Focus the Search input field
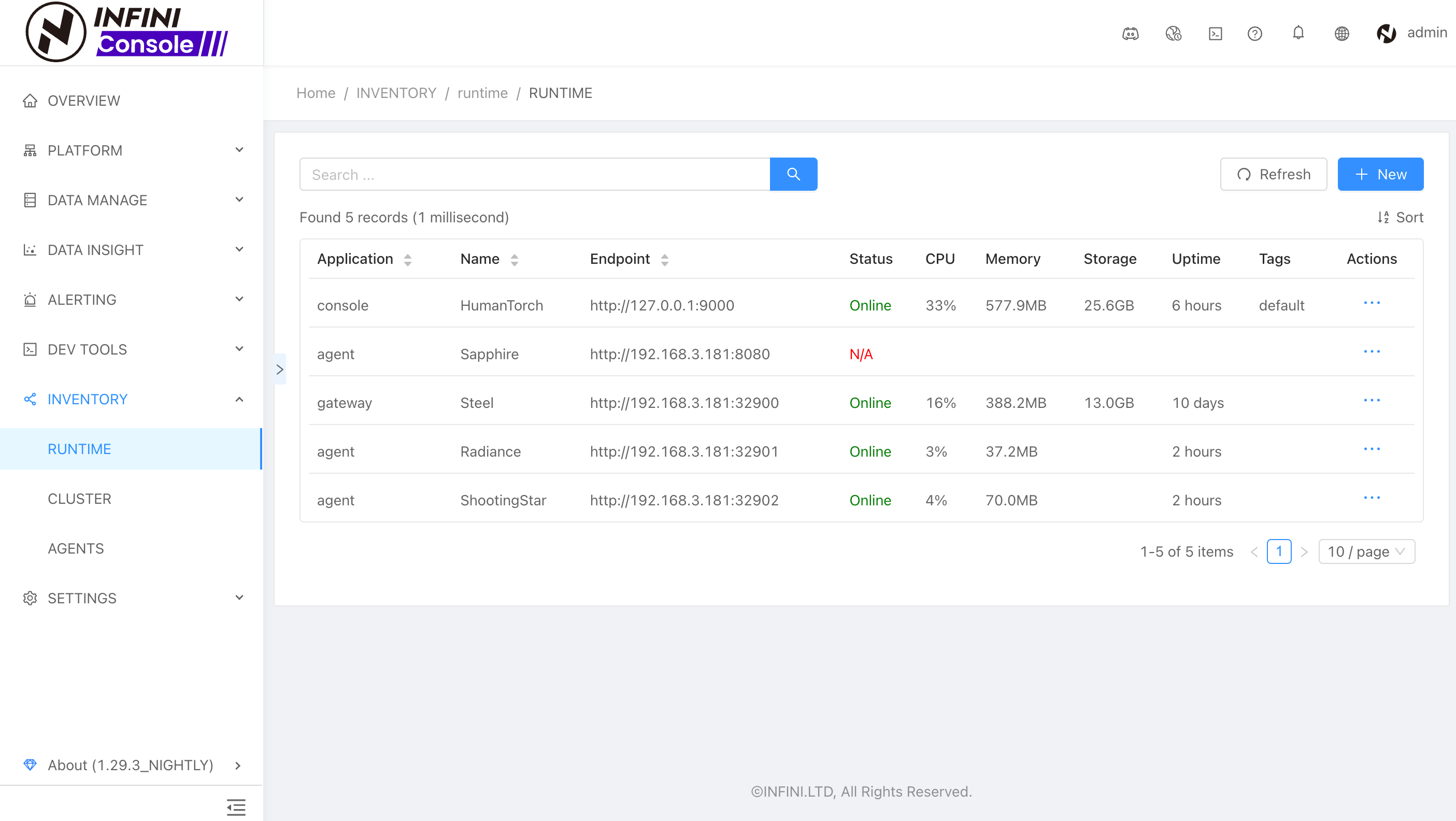This screenshot has height=821, width=1456. 534,174
